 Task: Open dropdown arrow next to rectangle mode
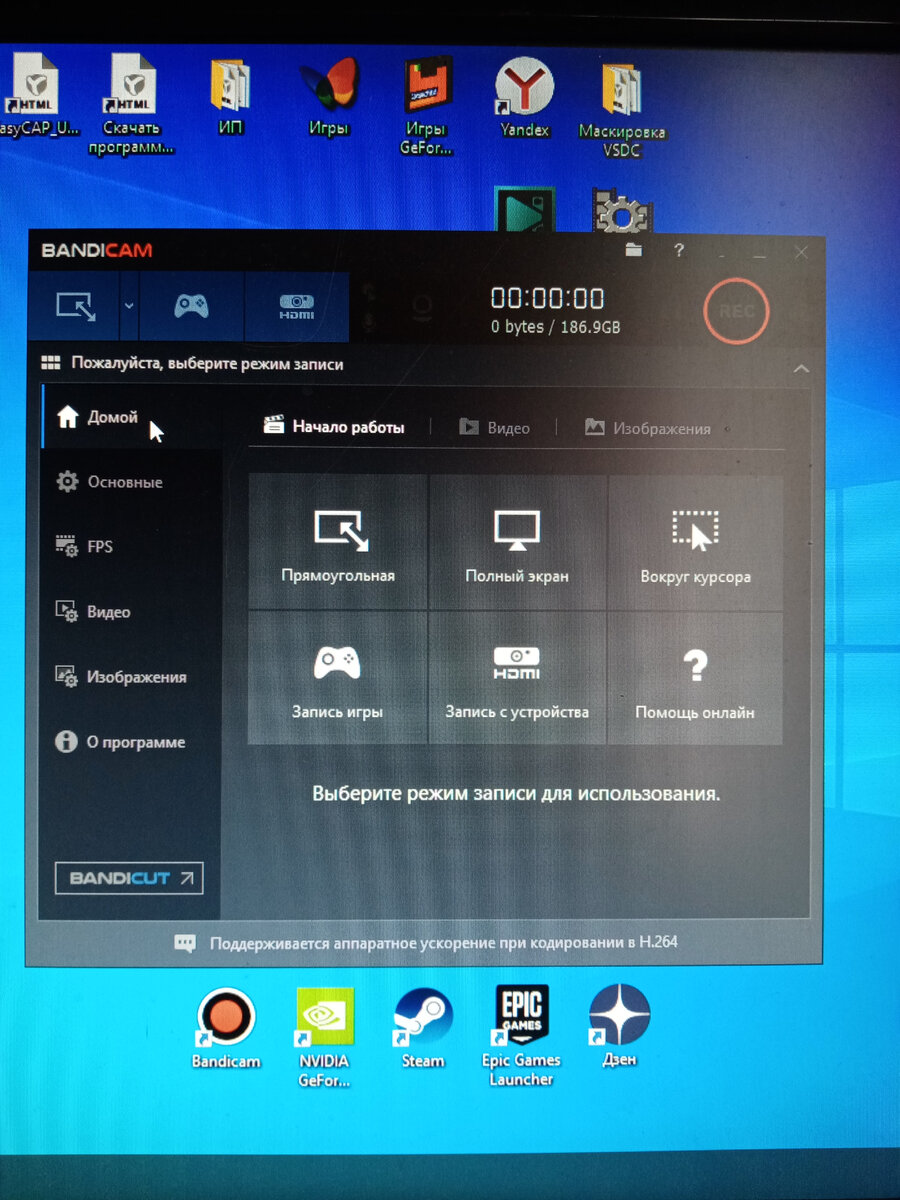tap(128, 306)
